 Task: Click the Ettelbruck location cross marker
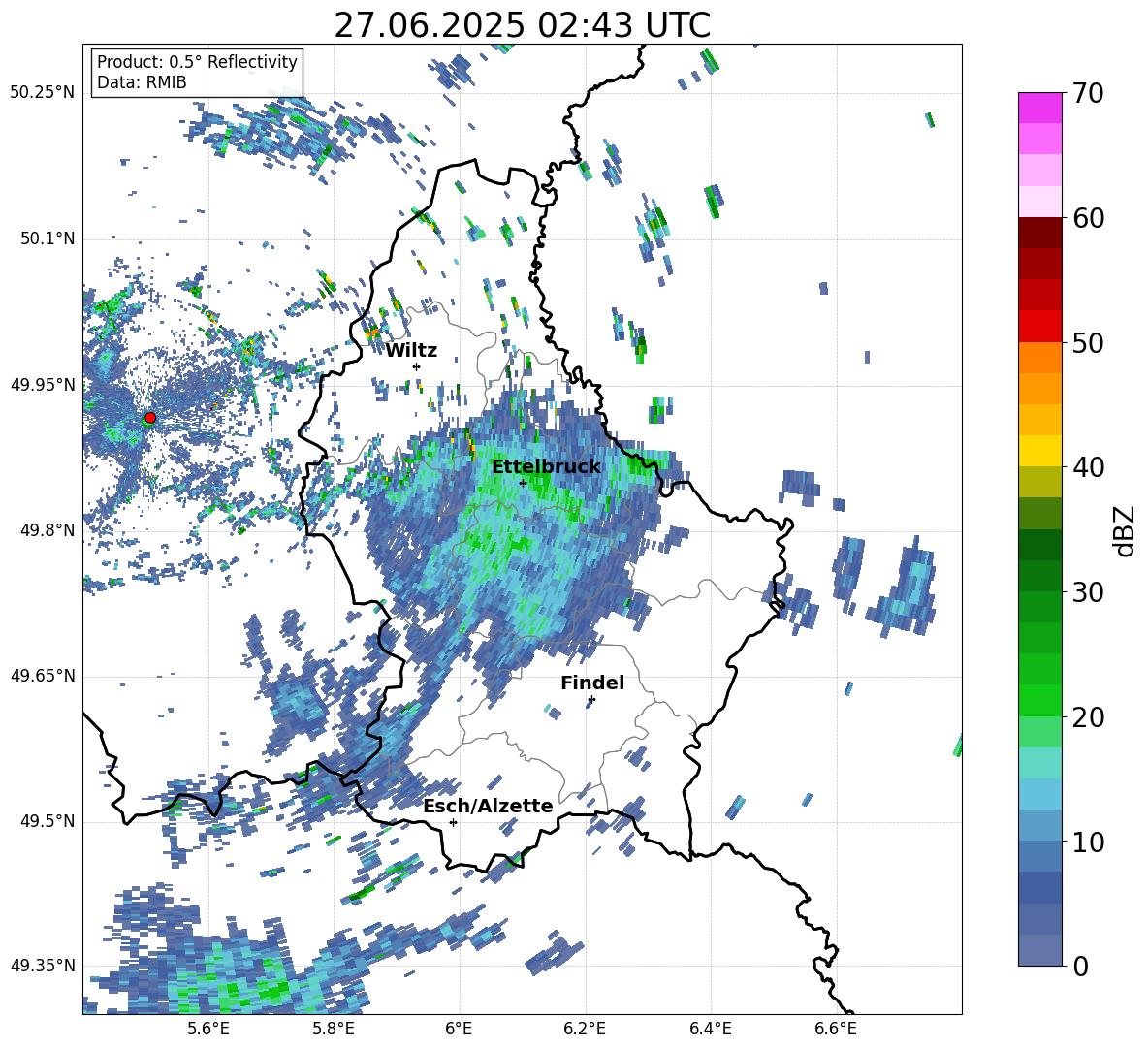(523, 483)
